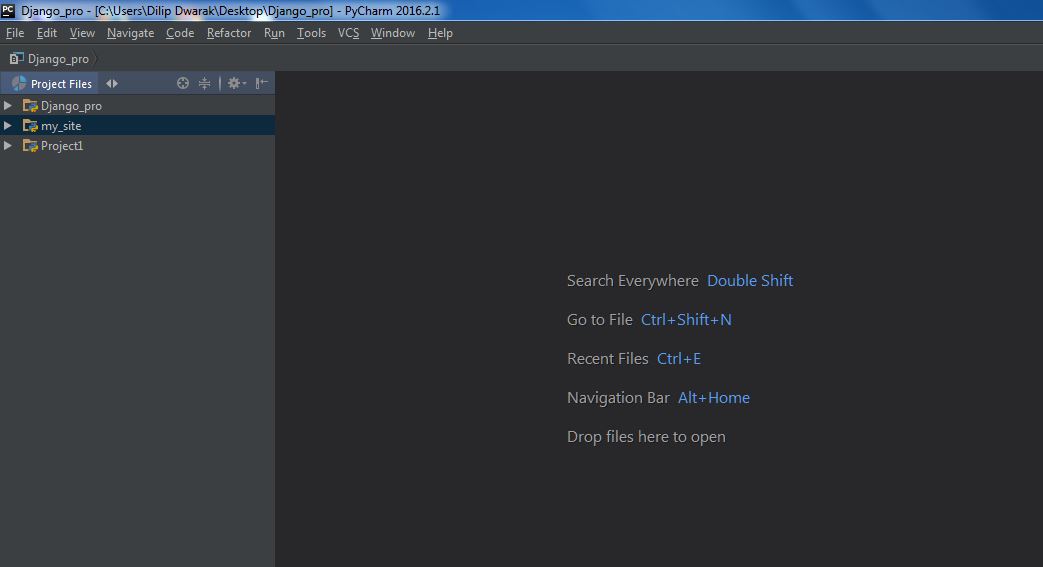Screen dimensions: 1043x567
Task: Click the Ctrl+Shift+N shortcut text
Action: (686, 319)
